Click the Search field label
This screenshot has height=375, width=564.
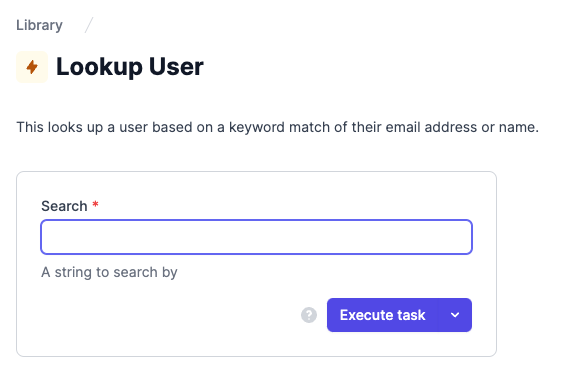[64, 206]
